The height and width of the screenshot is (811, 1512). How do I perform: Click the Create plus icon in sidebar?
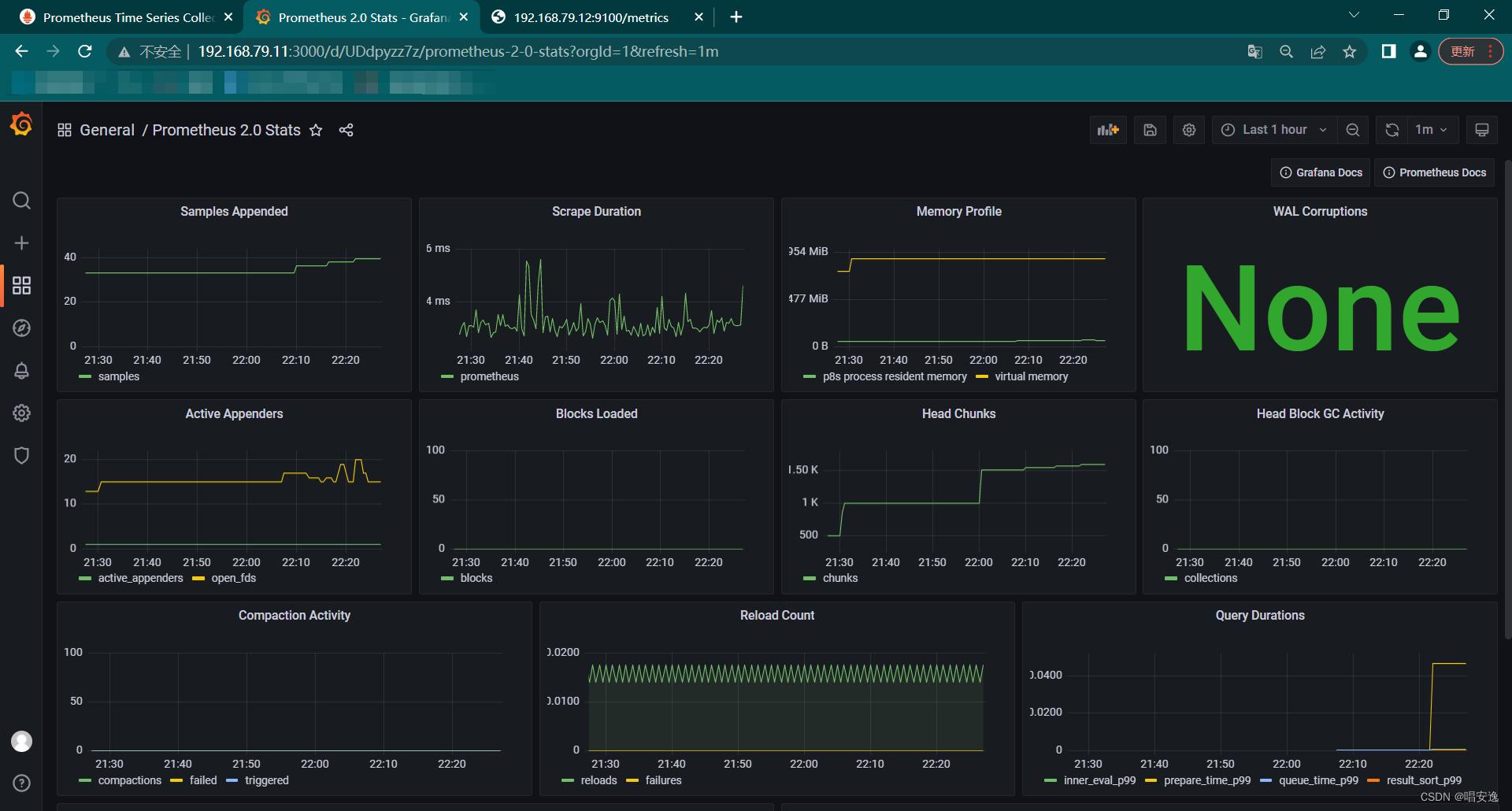click(x=21, y=243)
